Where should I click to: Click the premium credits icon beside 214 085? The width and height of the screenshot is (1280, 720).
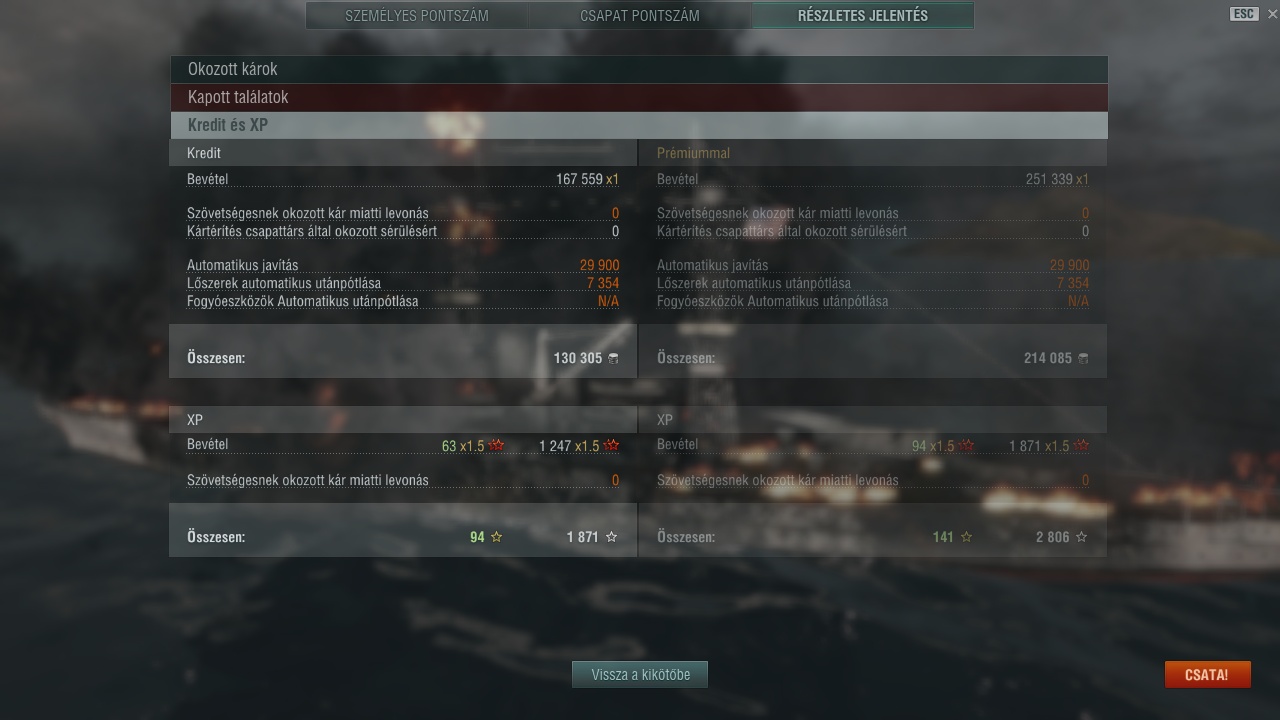pos(1083,358)
